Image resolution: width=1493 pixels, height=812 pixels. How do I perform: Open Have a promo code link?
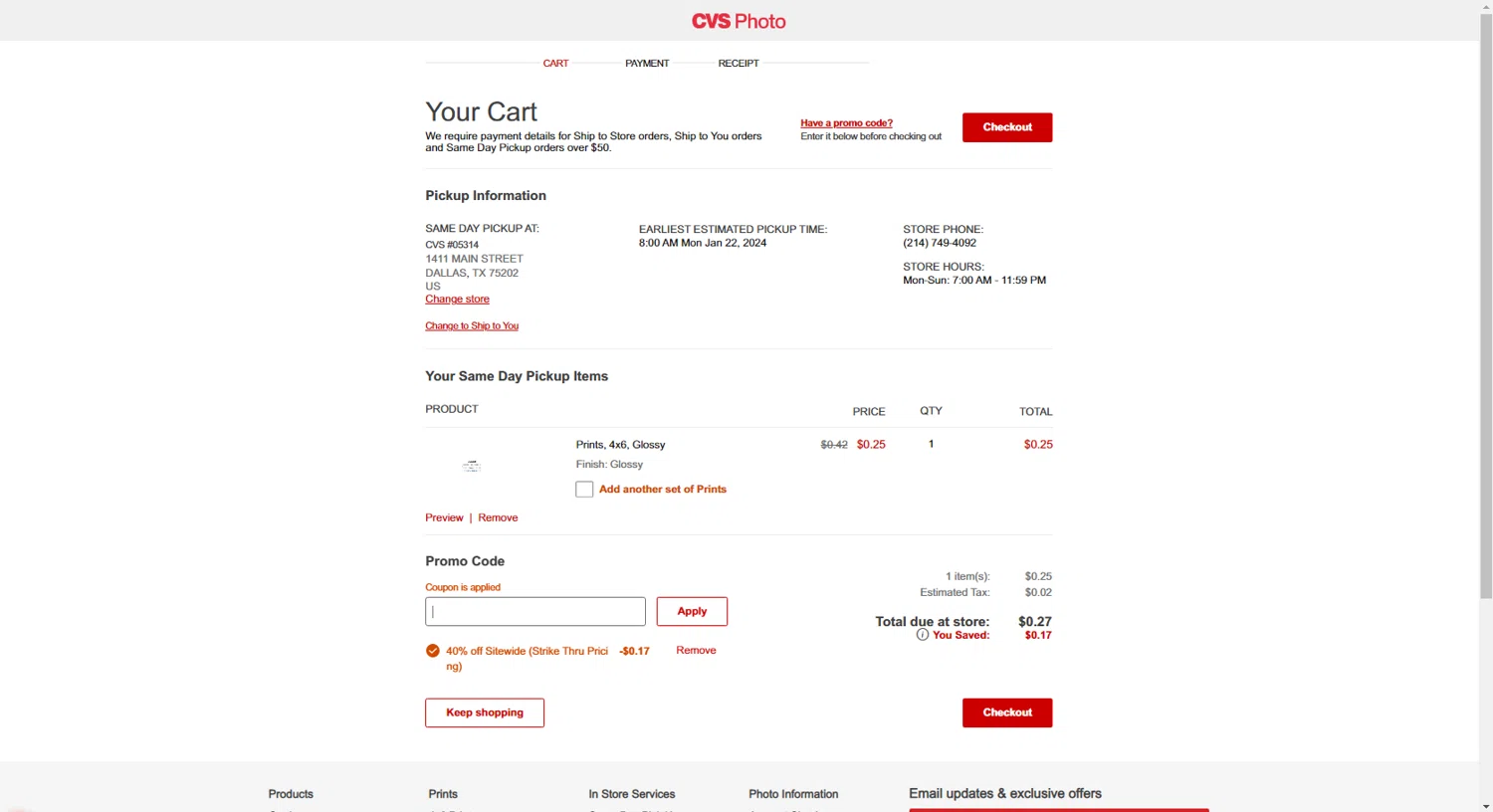click(x=846, y=123)
